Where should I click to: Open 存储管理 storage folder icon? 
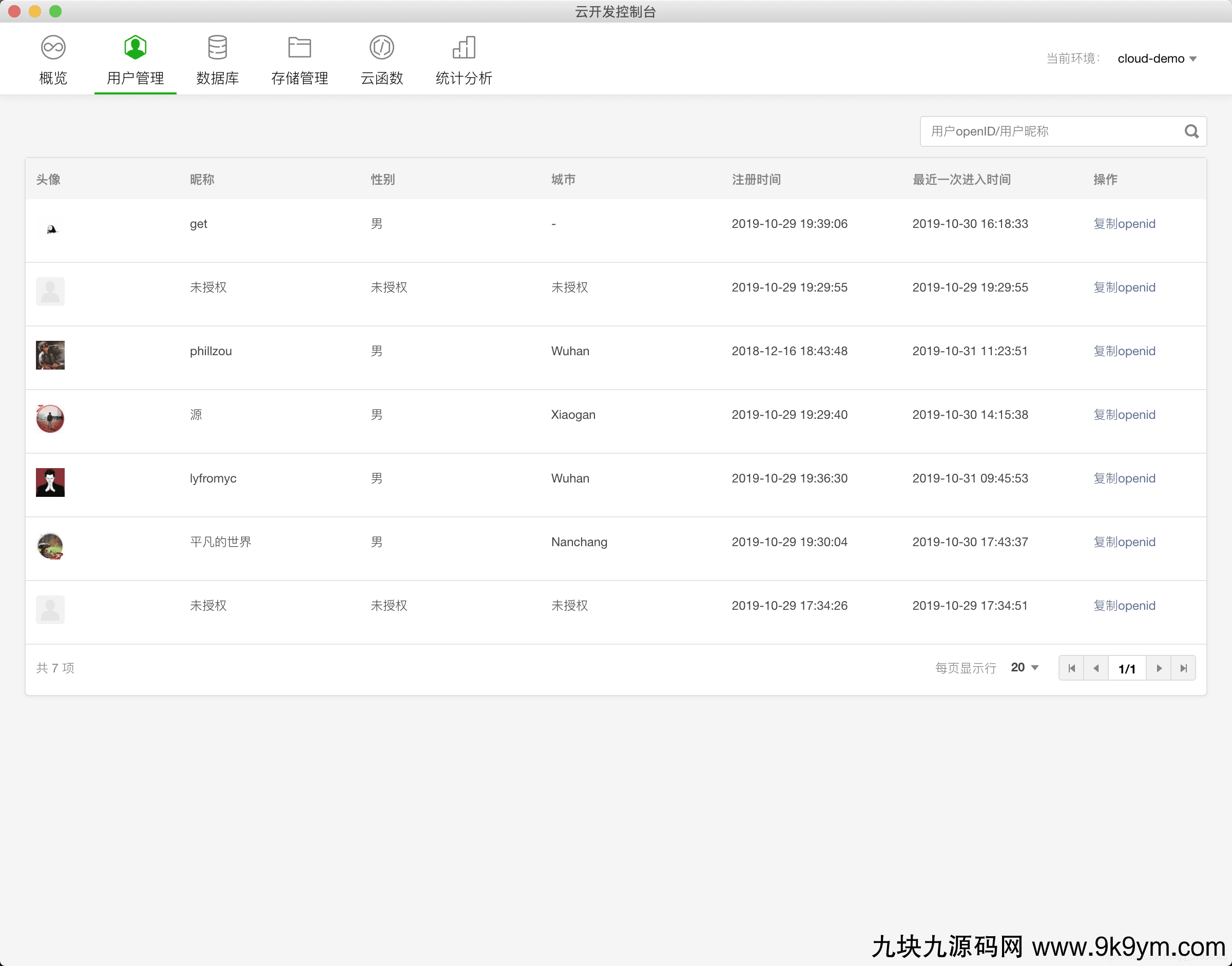[299, 48]
